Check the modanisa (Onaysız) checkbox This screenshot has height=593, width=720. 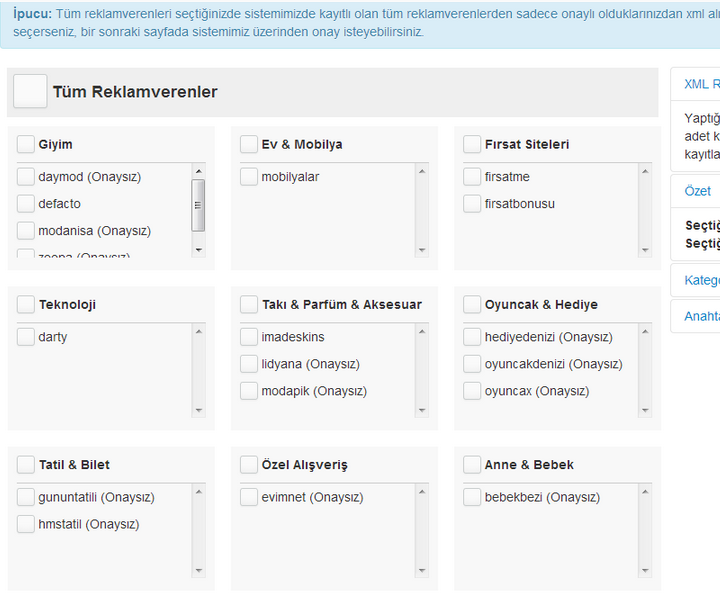point(26,231)
